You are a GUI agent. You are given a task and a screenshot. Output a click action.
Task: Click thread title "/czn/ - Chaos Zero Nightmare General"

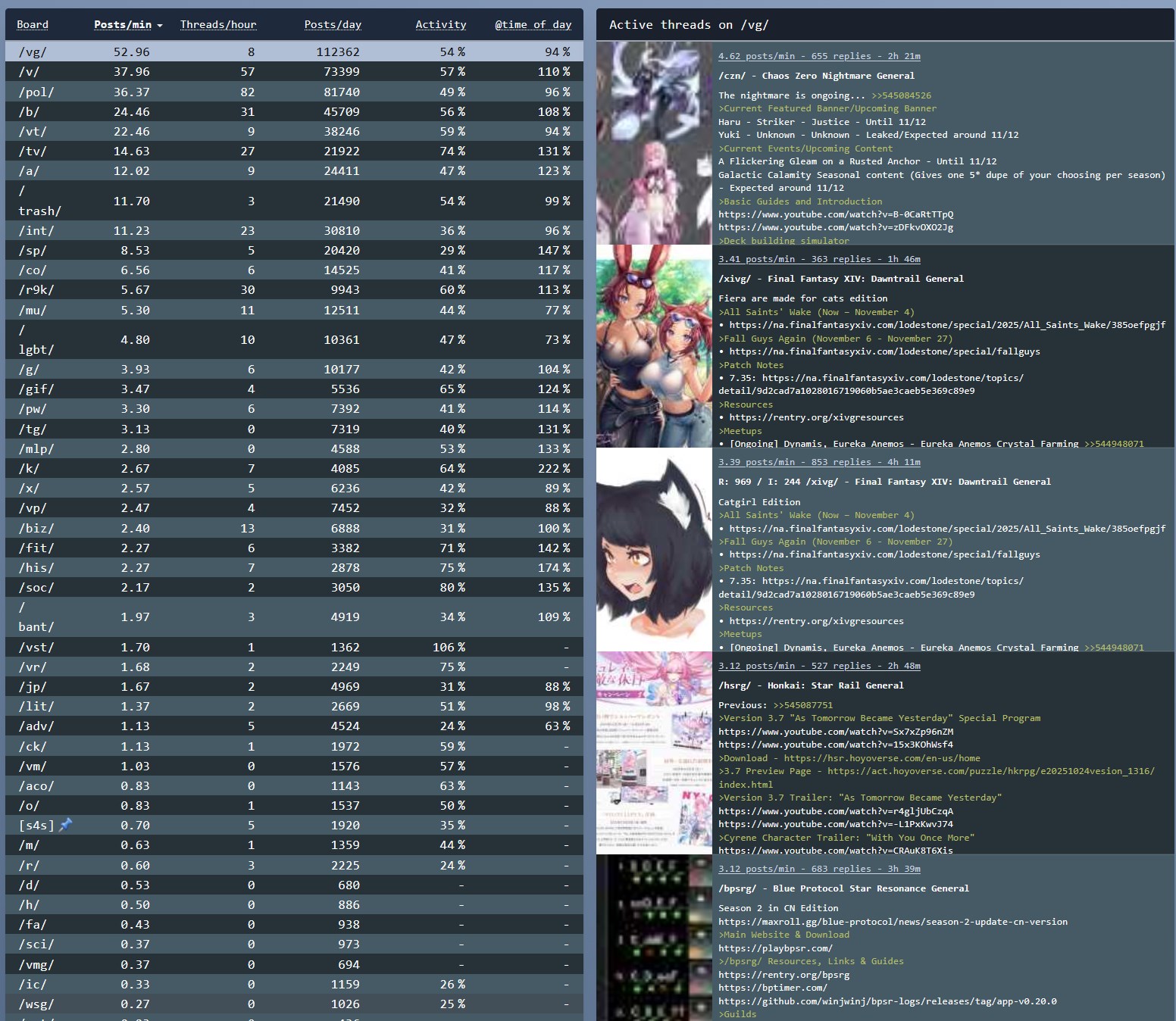click(x=816, y=76)
